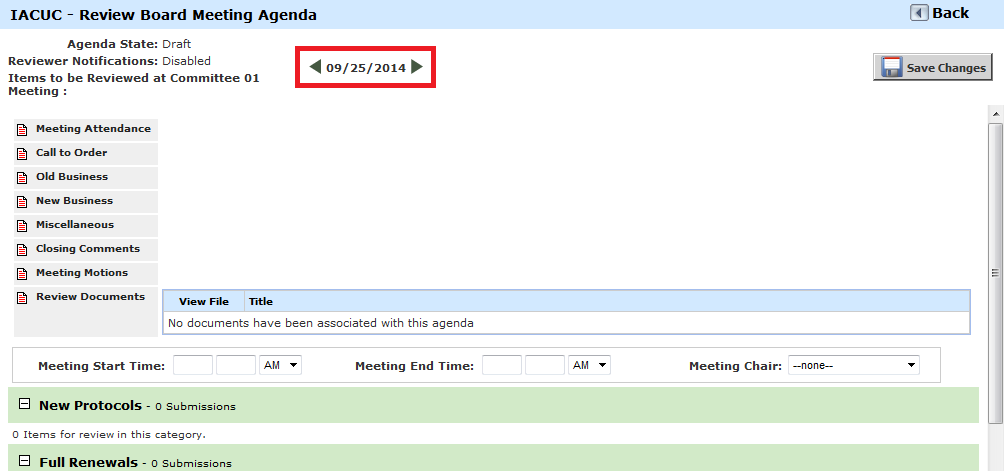Go to next meeting date arrow
The height and width of the screenshot is (471, 1004).
(x=417, y=67)
